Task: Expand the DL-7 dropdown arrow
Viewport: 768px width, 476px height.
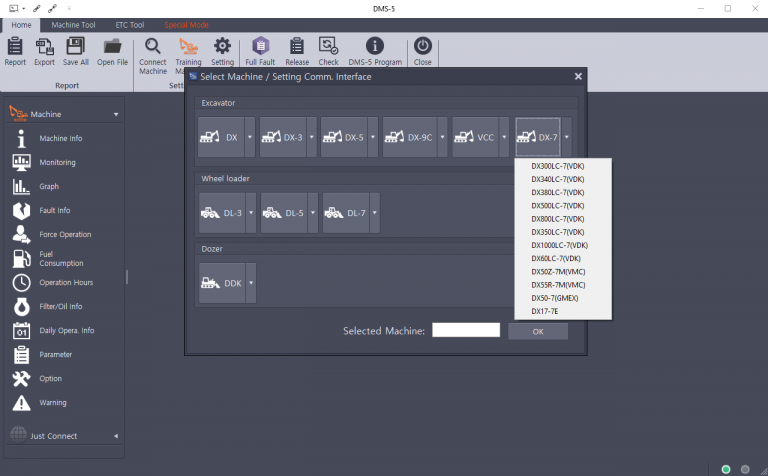Action: (x=375, y=213)
